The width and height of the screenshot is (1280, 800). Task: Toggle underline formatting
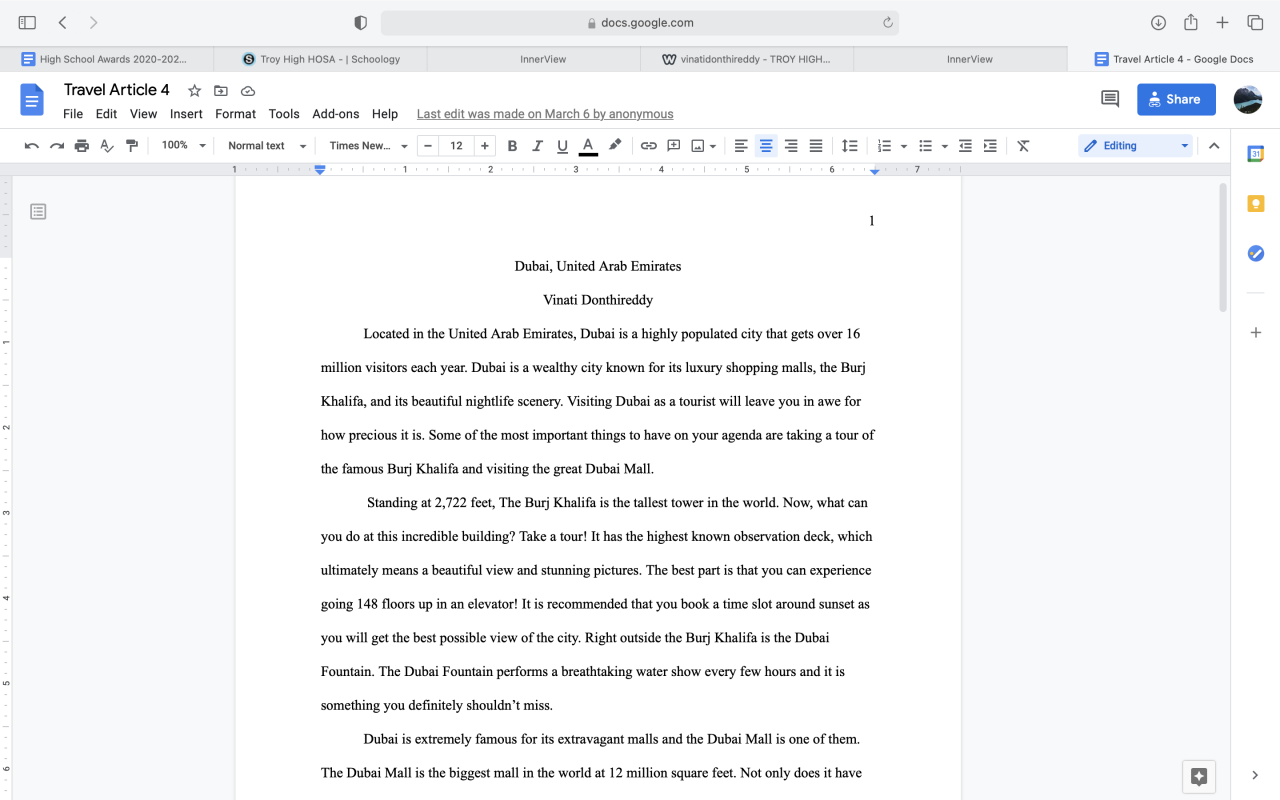tap(562, 146)
